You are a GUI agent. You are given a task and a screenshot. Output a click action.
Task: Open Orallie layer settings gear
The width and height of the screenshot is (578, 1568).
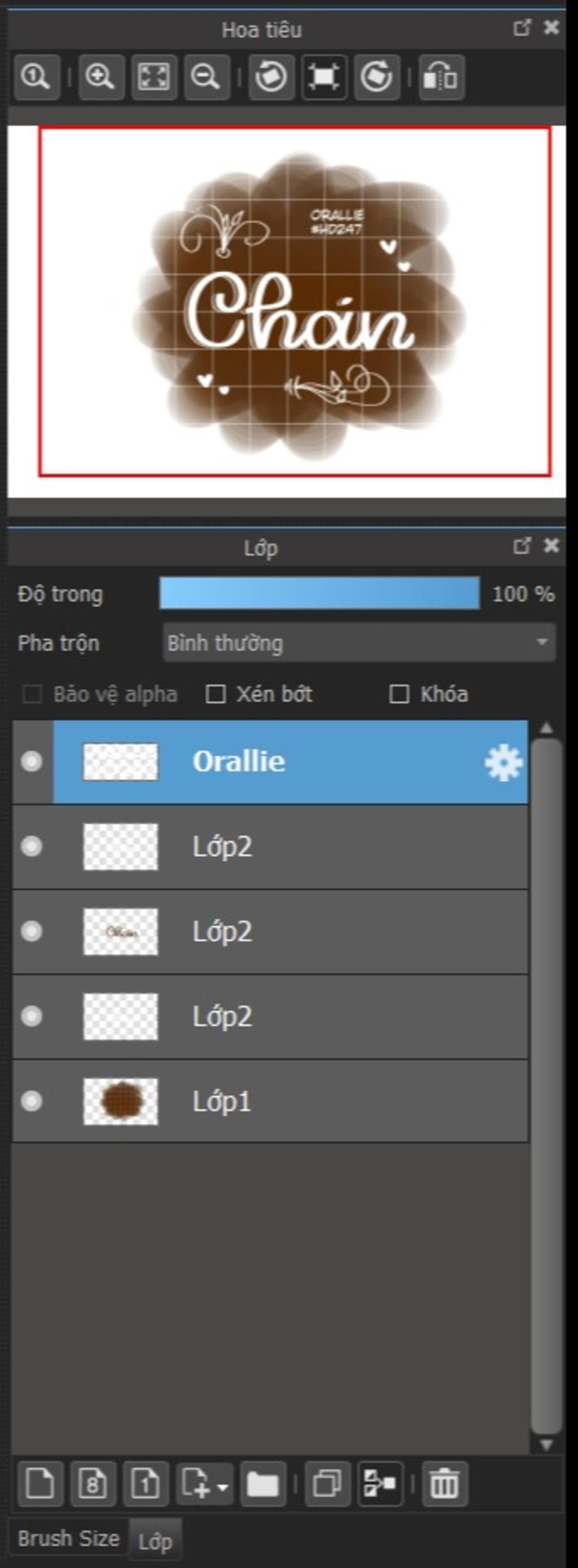click(503, 762)
